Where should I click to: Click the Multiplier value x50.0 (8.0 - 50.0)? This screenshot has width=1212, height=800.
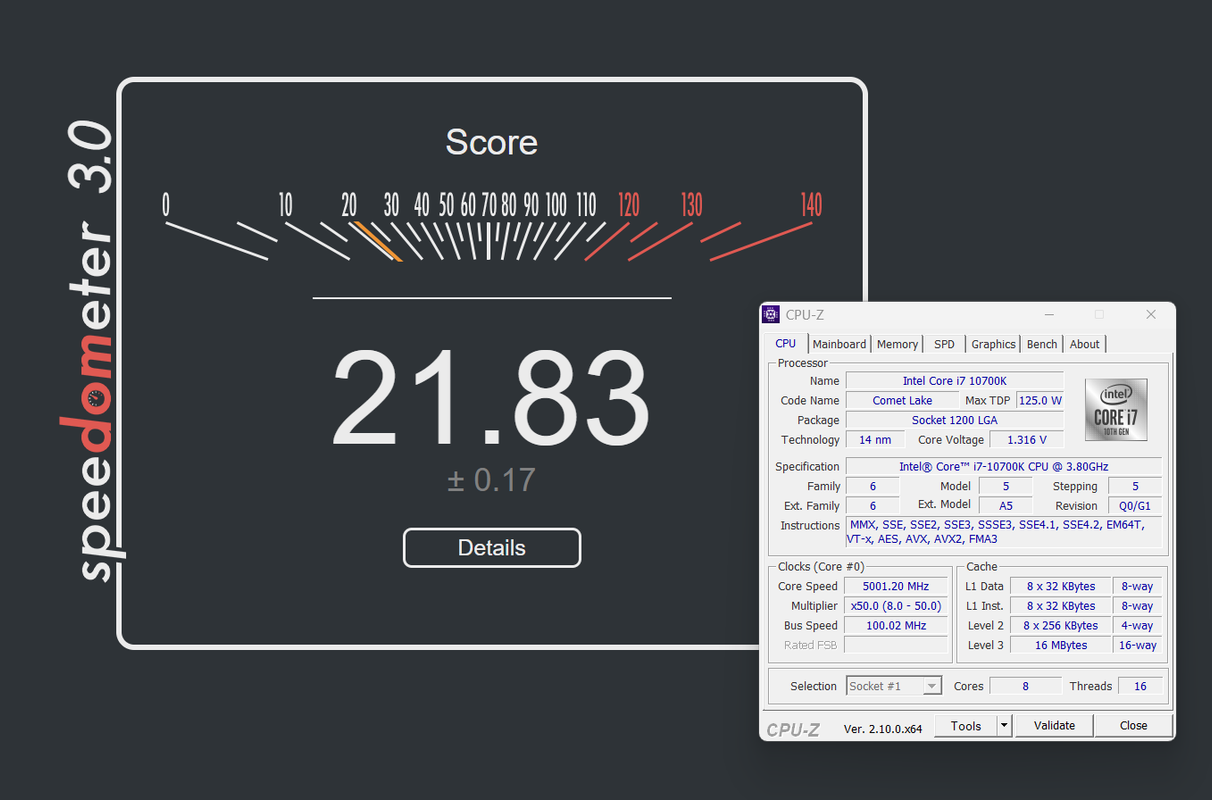(x=896, y=606)
